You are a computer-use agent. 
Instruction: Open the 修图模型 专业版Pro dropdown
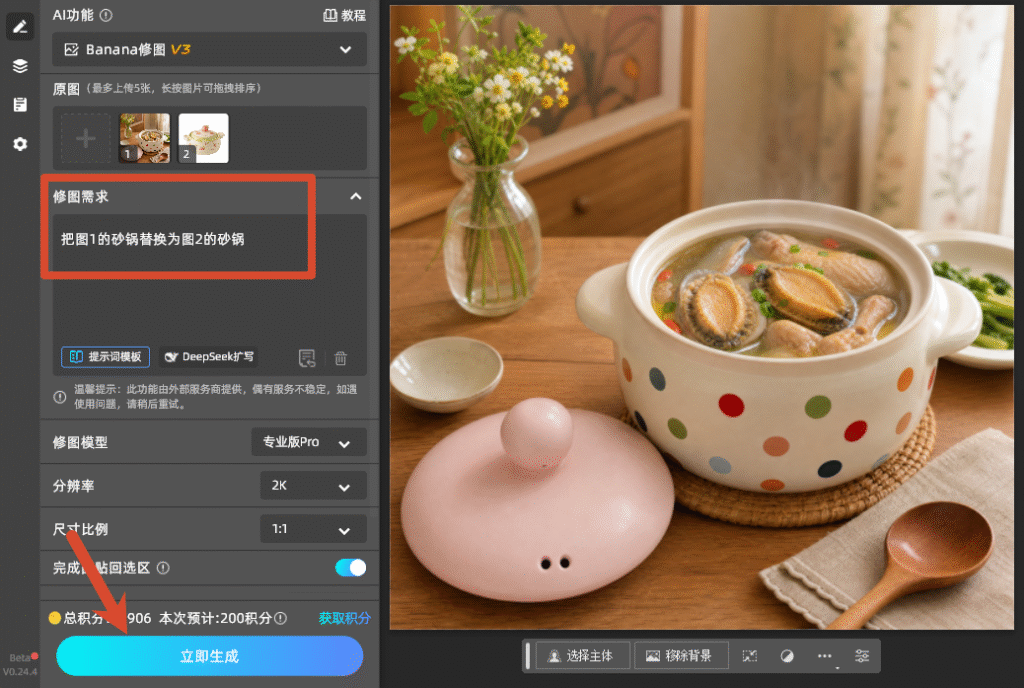[x=308, y=442]
